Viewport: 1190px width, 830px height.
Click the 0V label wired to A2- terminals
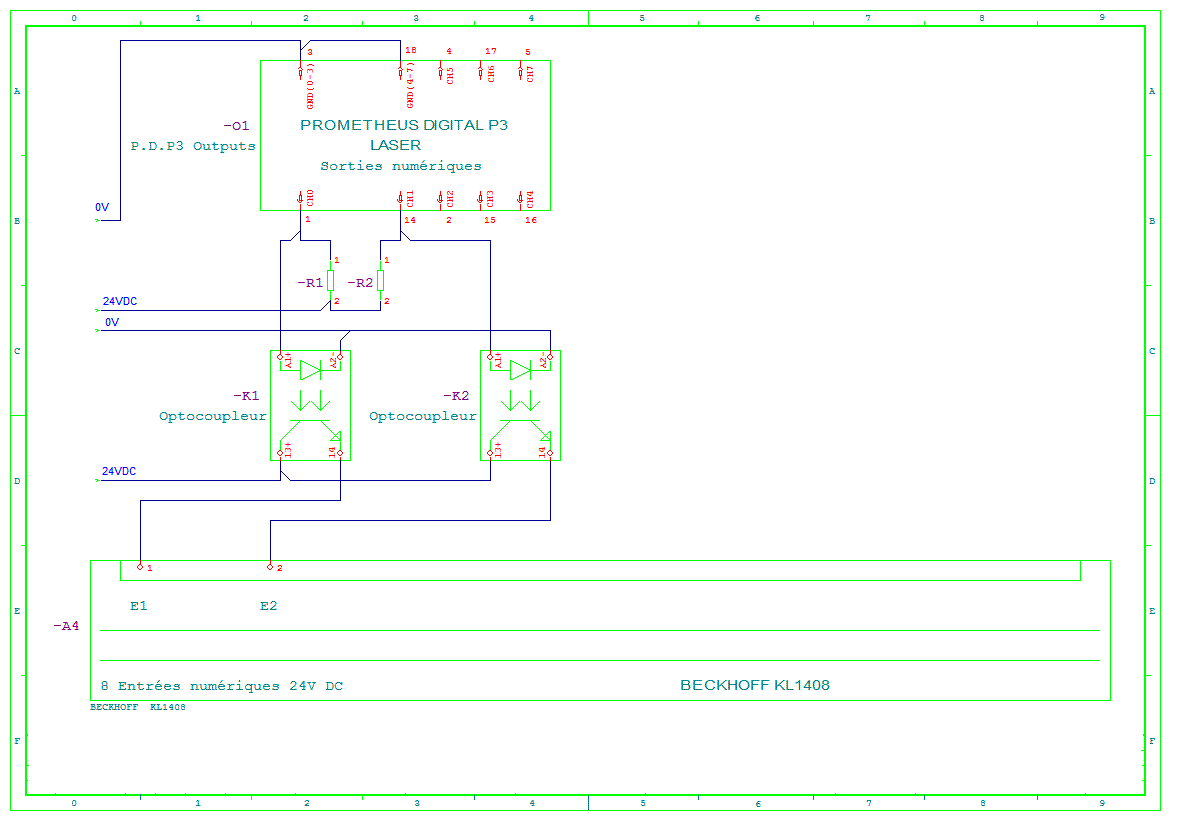(x=112, y=322)
